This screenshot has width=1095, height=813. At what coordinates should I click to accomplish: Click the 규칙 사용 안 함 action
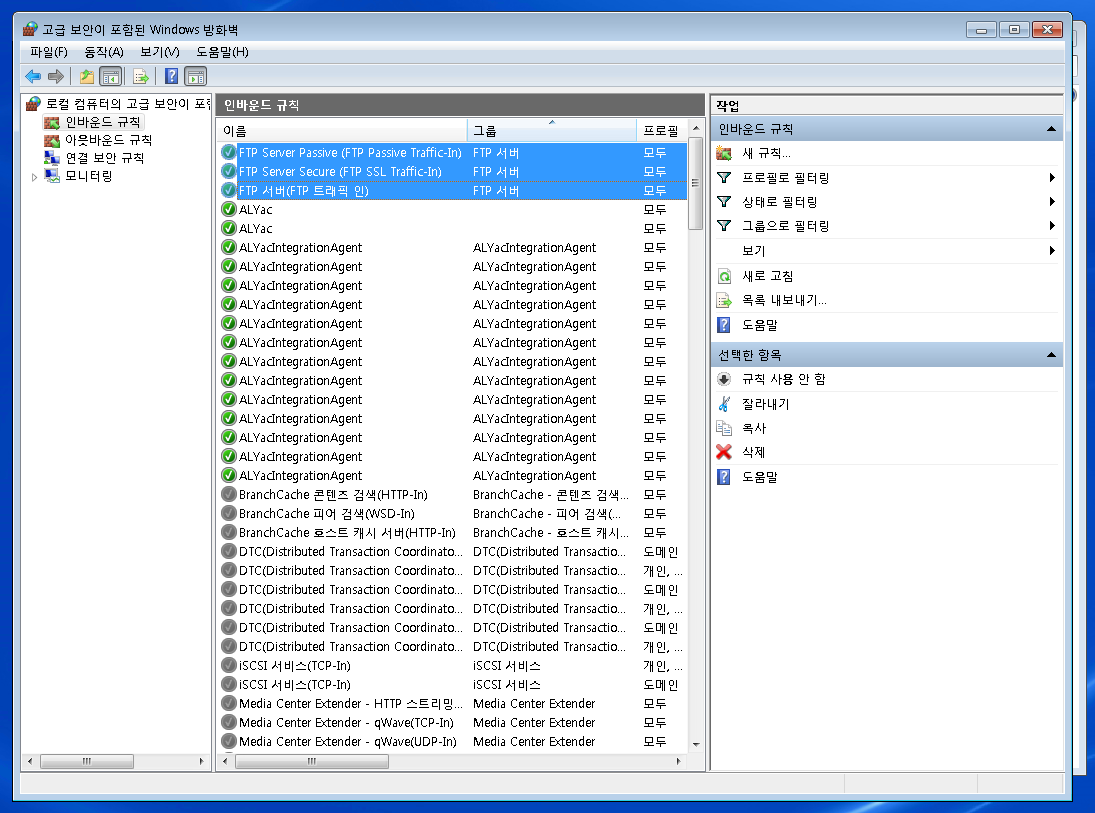coord(784,379)
